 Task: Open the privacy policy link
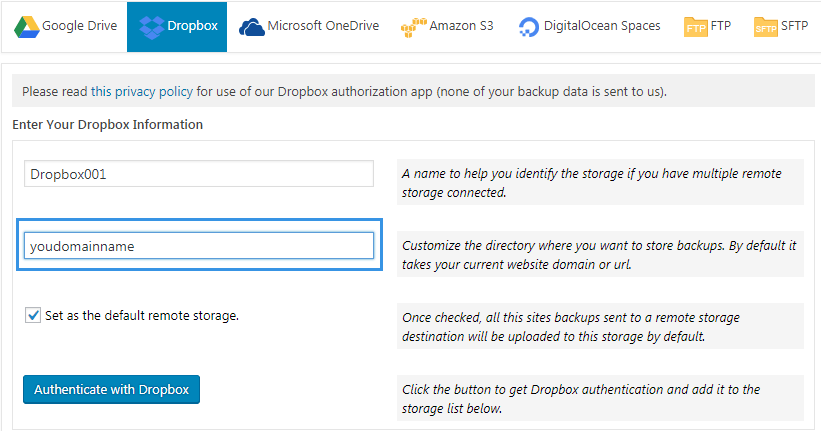click(142, 92)
